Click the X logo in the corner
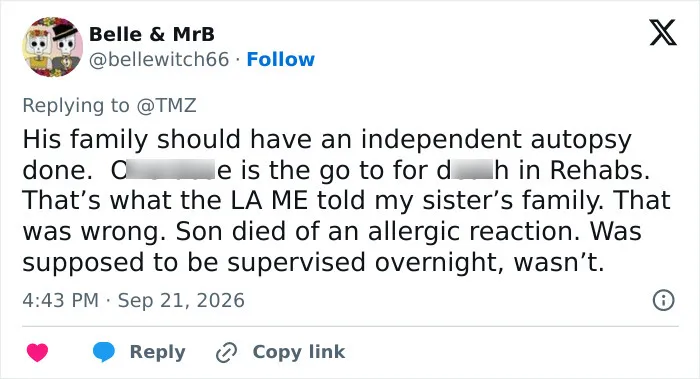700x379 pixels. coord(663,32)
